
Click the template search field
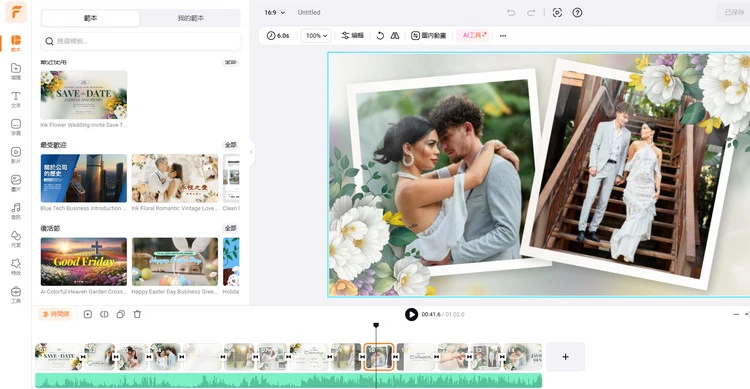pos(141,41)
